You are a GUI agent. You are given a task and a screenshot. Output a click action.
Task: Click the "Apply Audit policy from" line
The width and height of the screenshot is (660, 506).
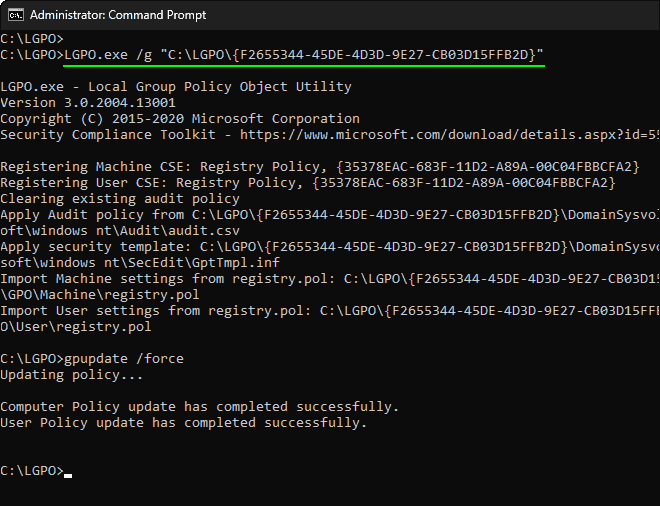tap(330, 215)
